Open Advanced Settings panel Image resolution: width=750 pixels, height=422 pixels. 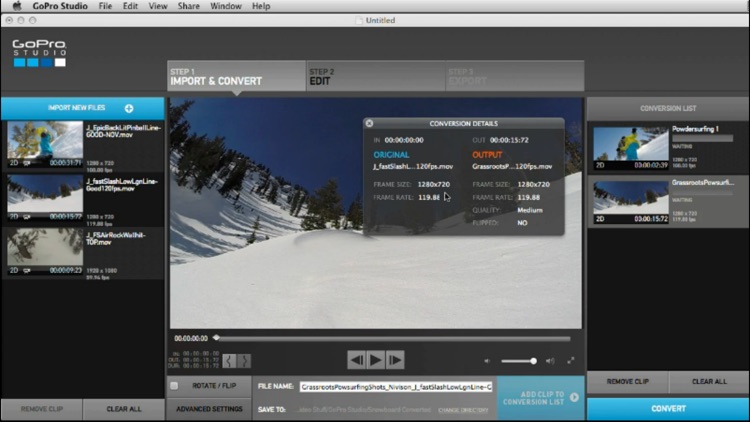point(209,409)
